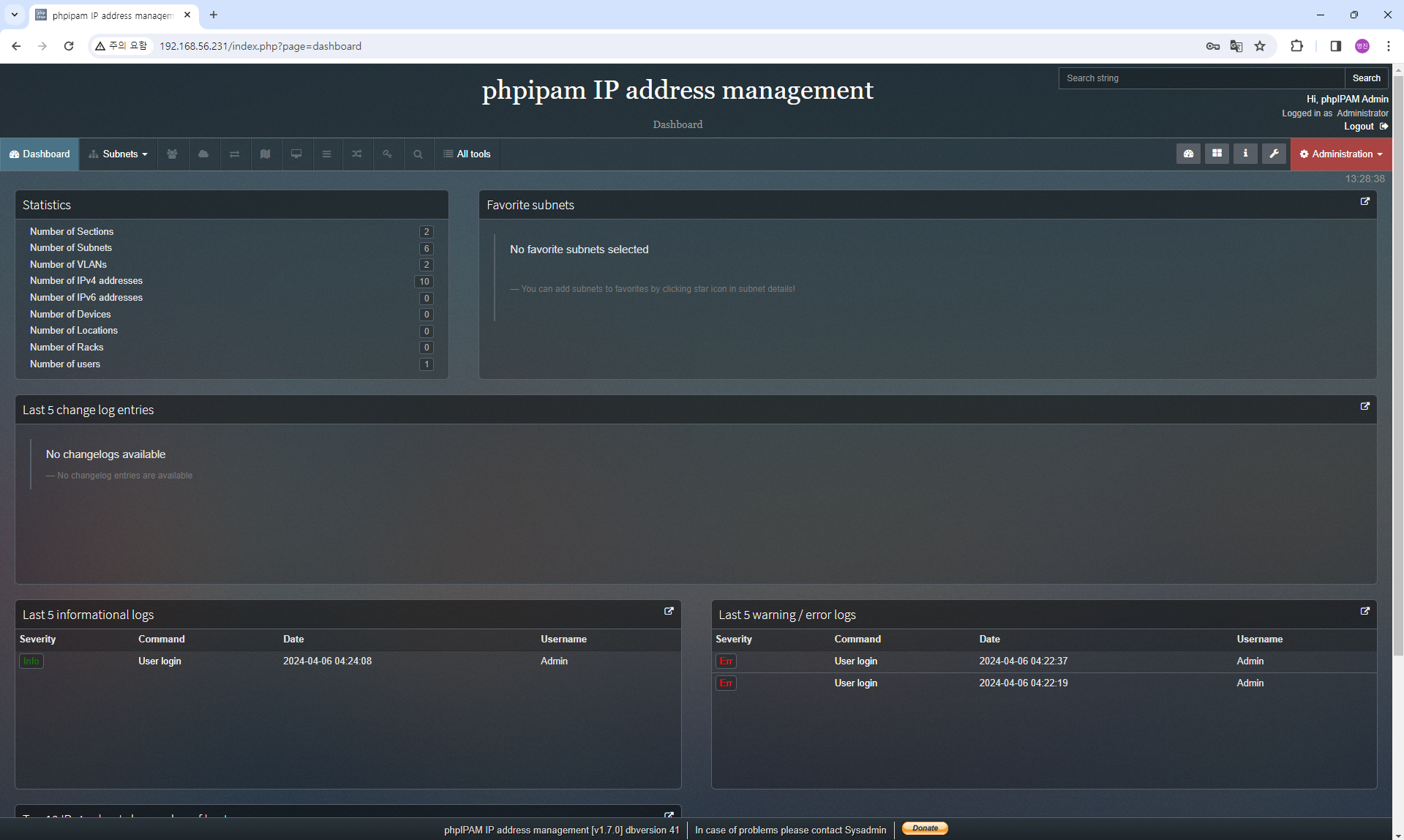Open the Customers people icon in navbar
Viewport: 1404px width, 840px height.
coord(172,154)
